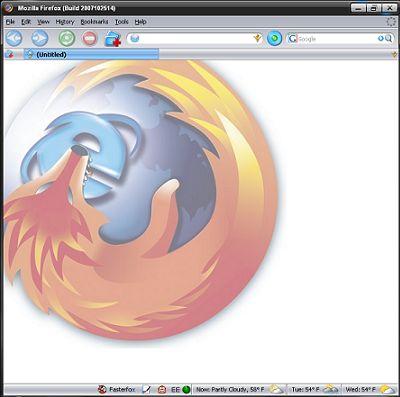Minimize the Firefox window

point(358,8)
